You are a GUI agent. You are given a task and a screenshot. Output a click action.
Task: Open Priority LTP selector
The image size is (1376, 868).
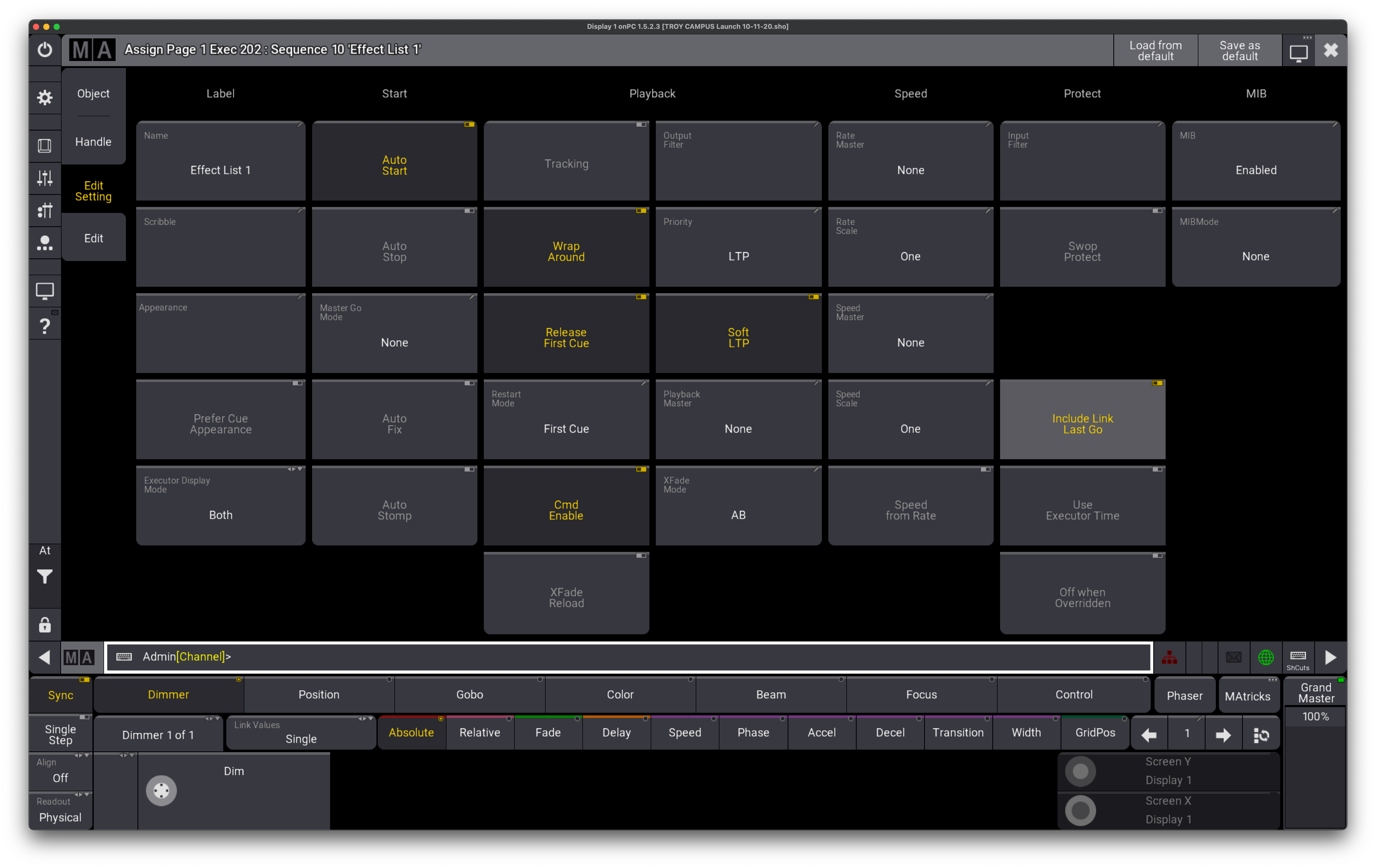click(738, 247)
